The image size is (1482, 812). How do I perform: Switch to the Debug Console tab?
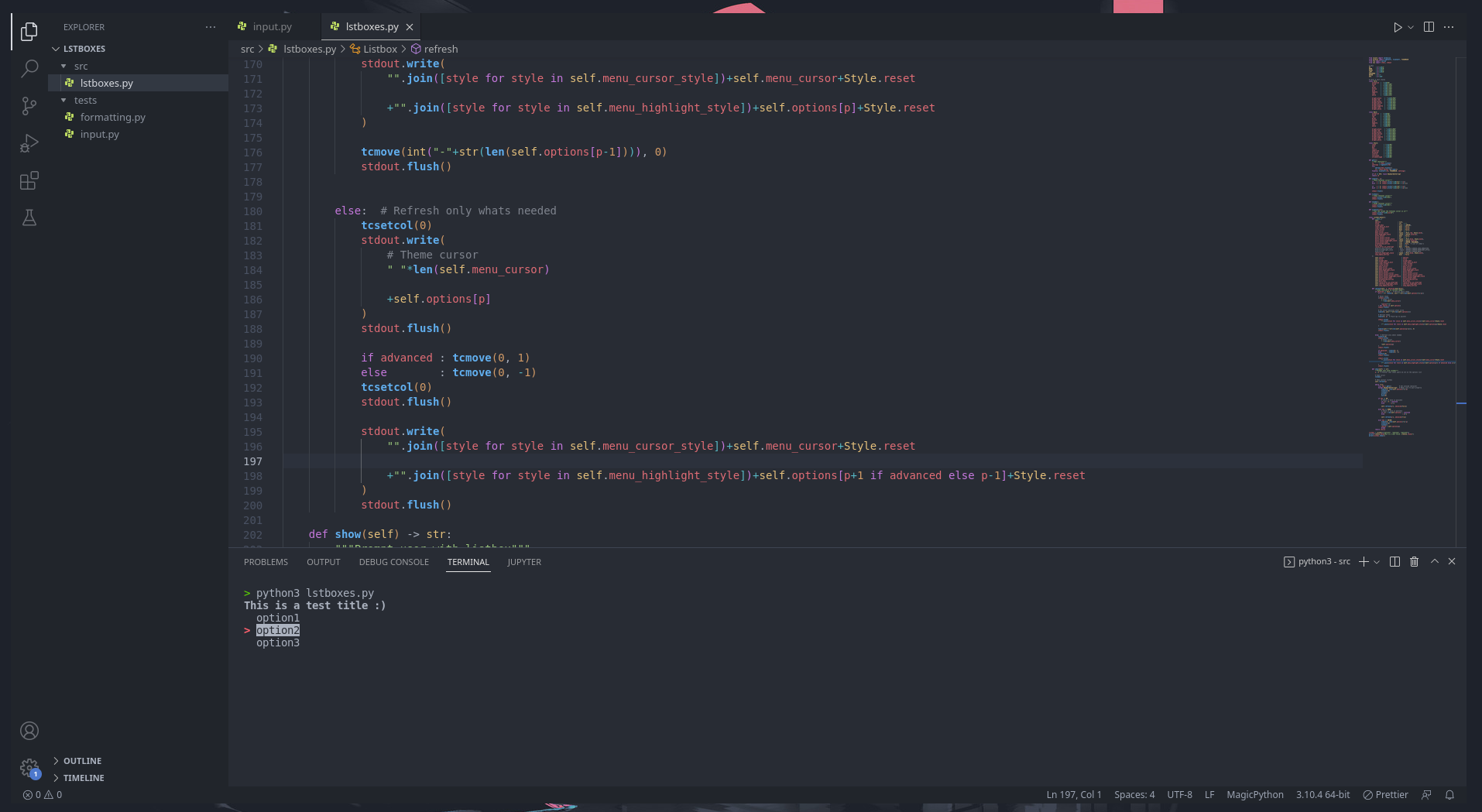click(x=394, y=562)
